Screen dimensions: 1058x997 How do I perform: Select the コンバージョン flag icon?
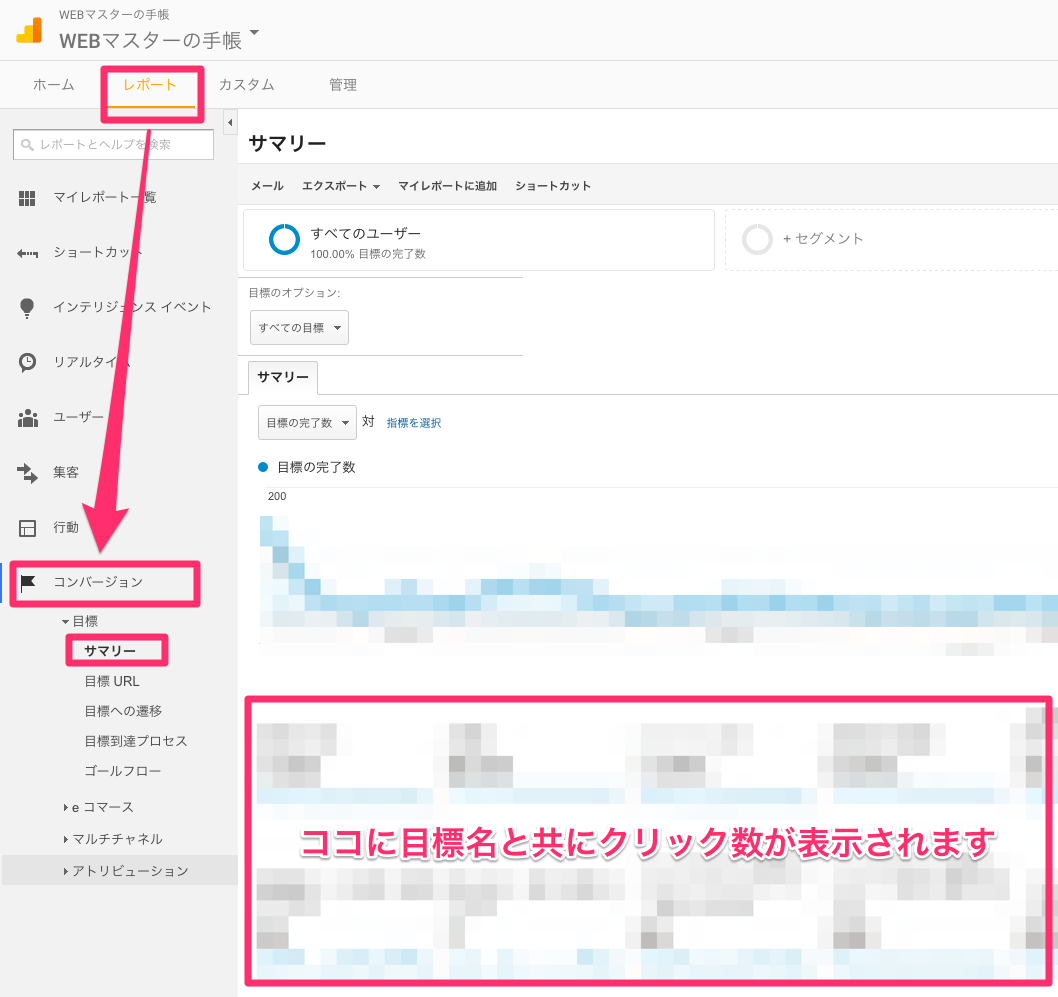point(27,582)
